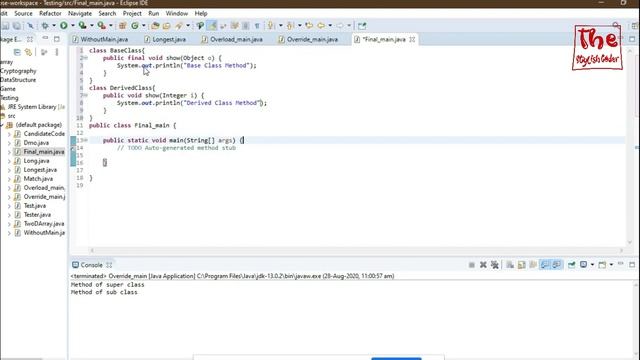Image resolution: width=640 pixels, height=360 pixels.
Task: Click Collapse All in Package Explorer
Action: pyautogui.click(x=17, y=52)
